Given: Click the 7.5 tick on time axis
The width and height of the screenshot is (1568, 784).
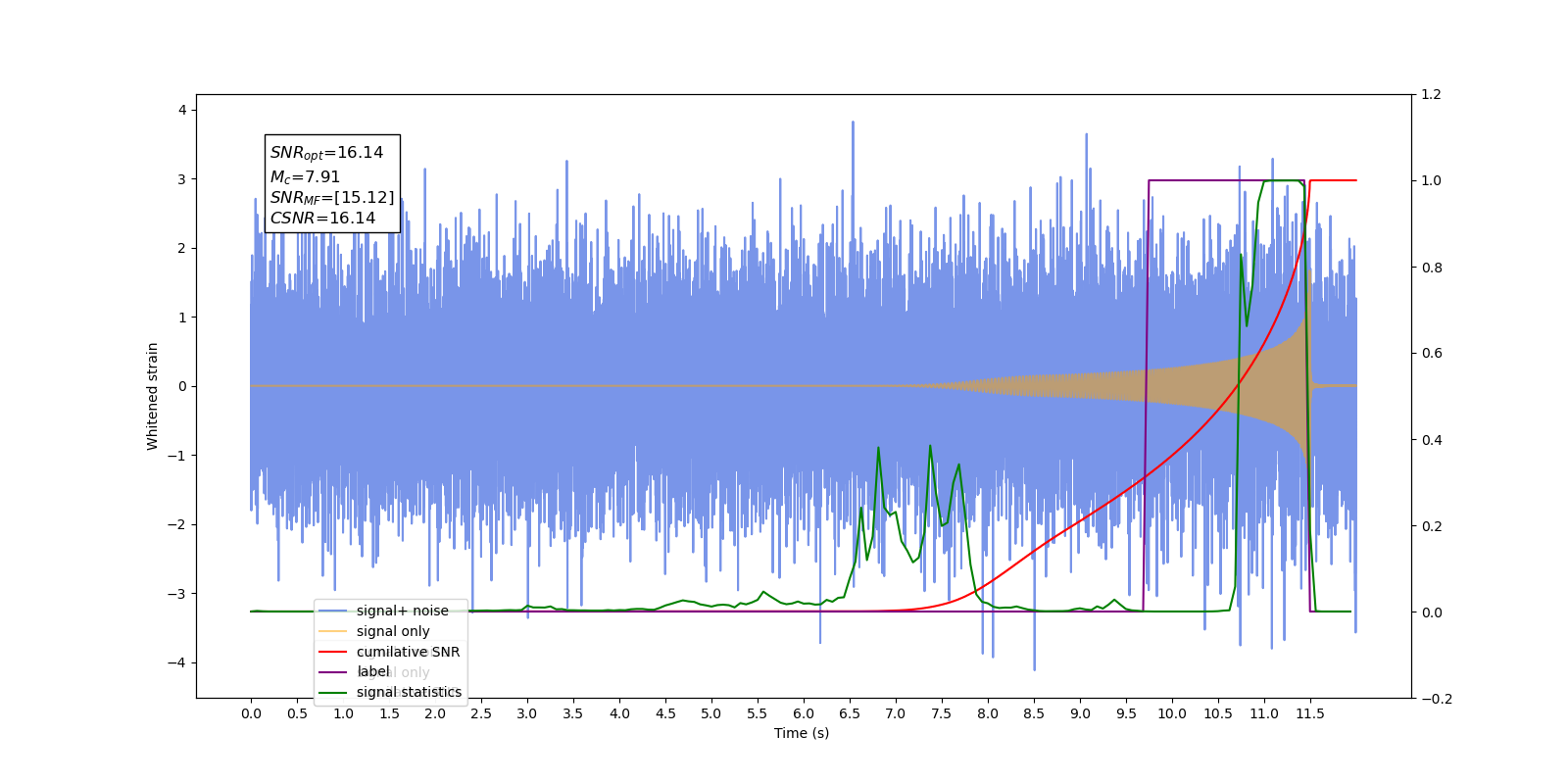Looking at the screenshot, I should pyautogui.click(x=942, y=713).
